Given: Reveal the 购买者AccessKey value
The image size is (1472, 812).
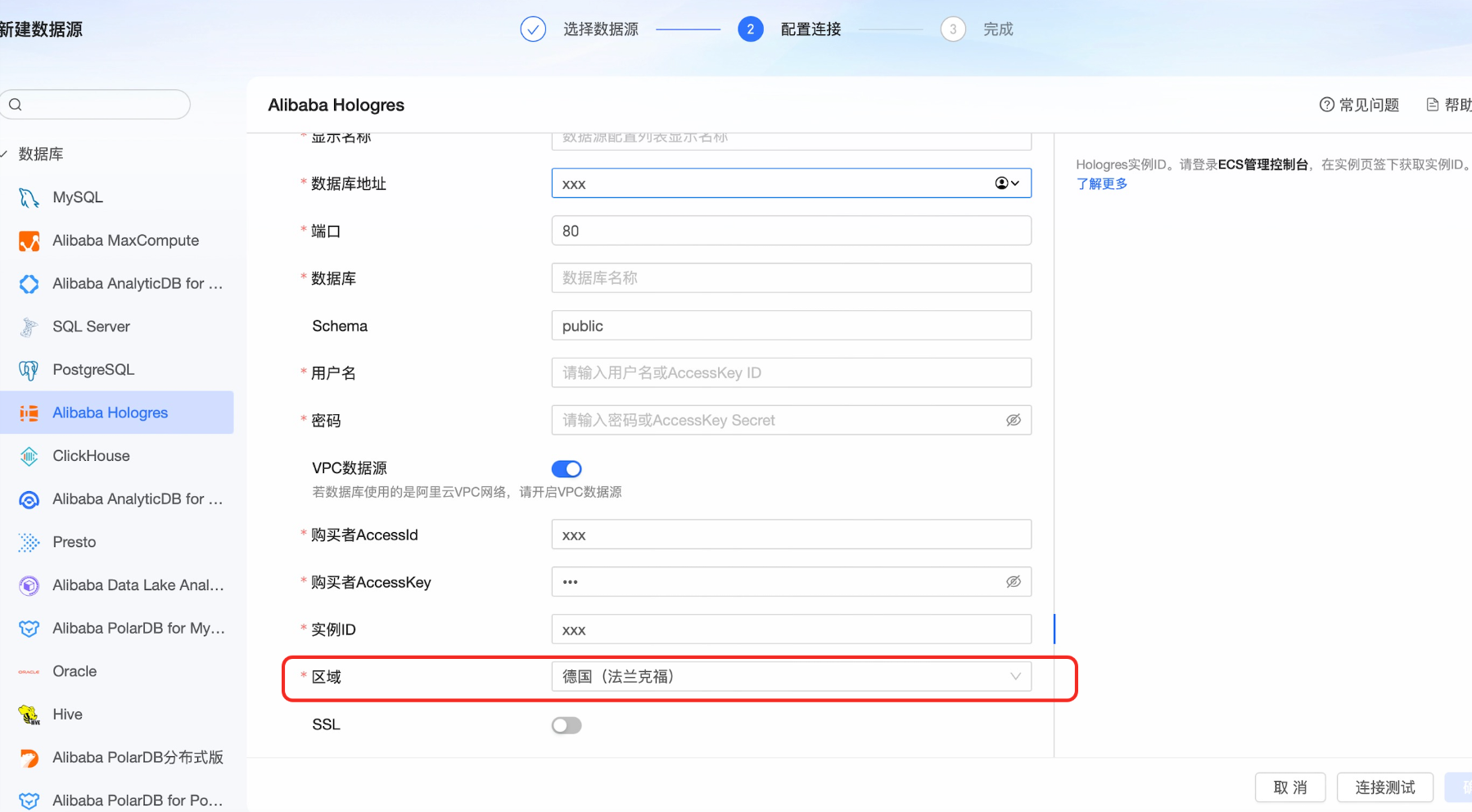Looking at the screenshot, I should [1014, 582].
